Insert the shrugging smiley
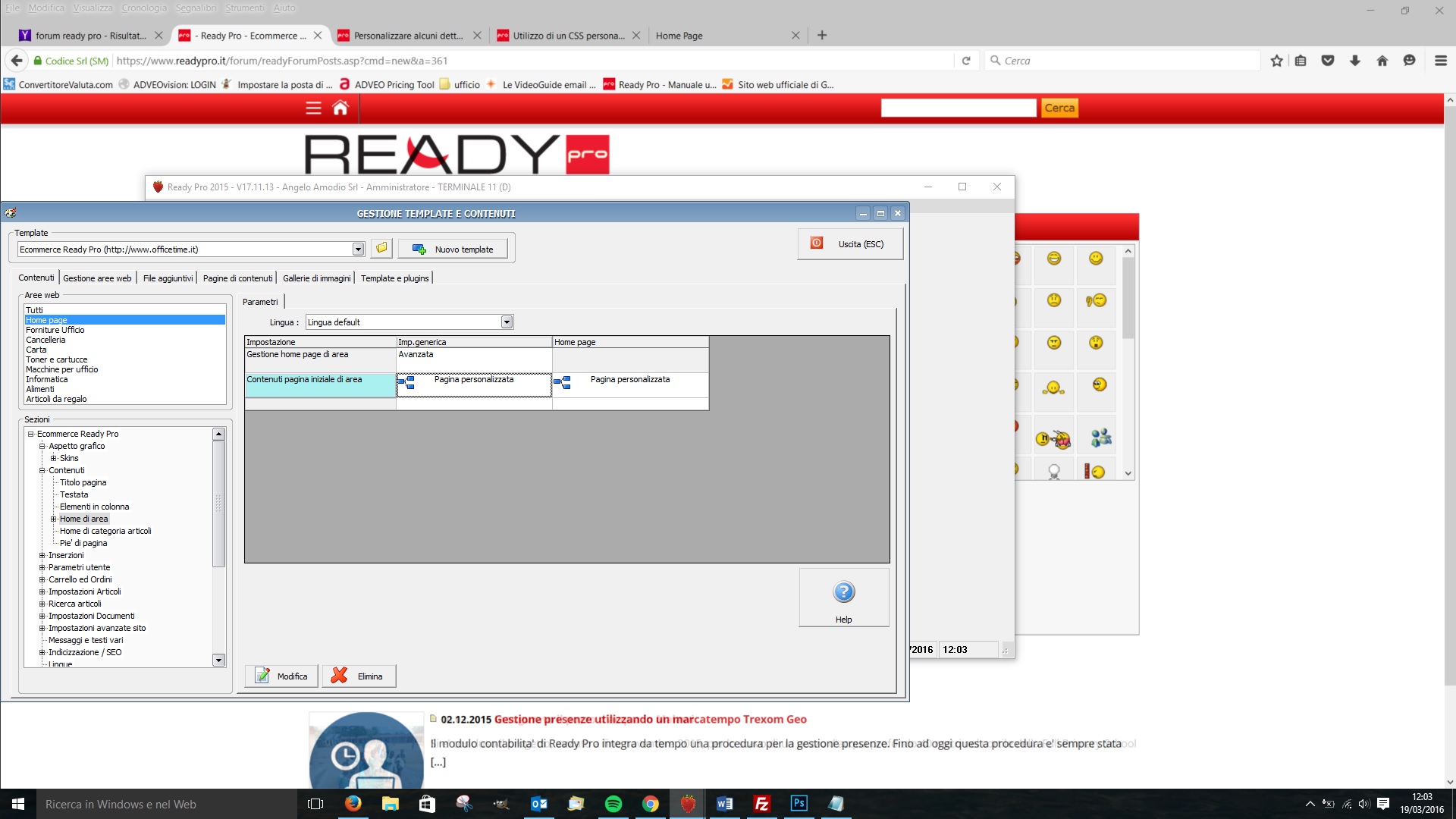Screen dimensions: 1456x819 tap(1053, 388)
